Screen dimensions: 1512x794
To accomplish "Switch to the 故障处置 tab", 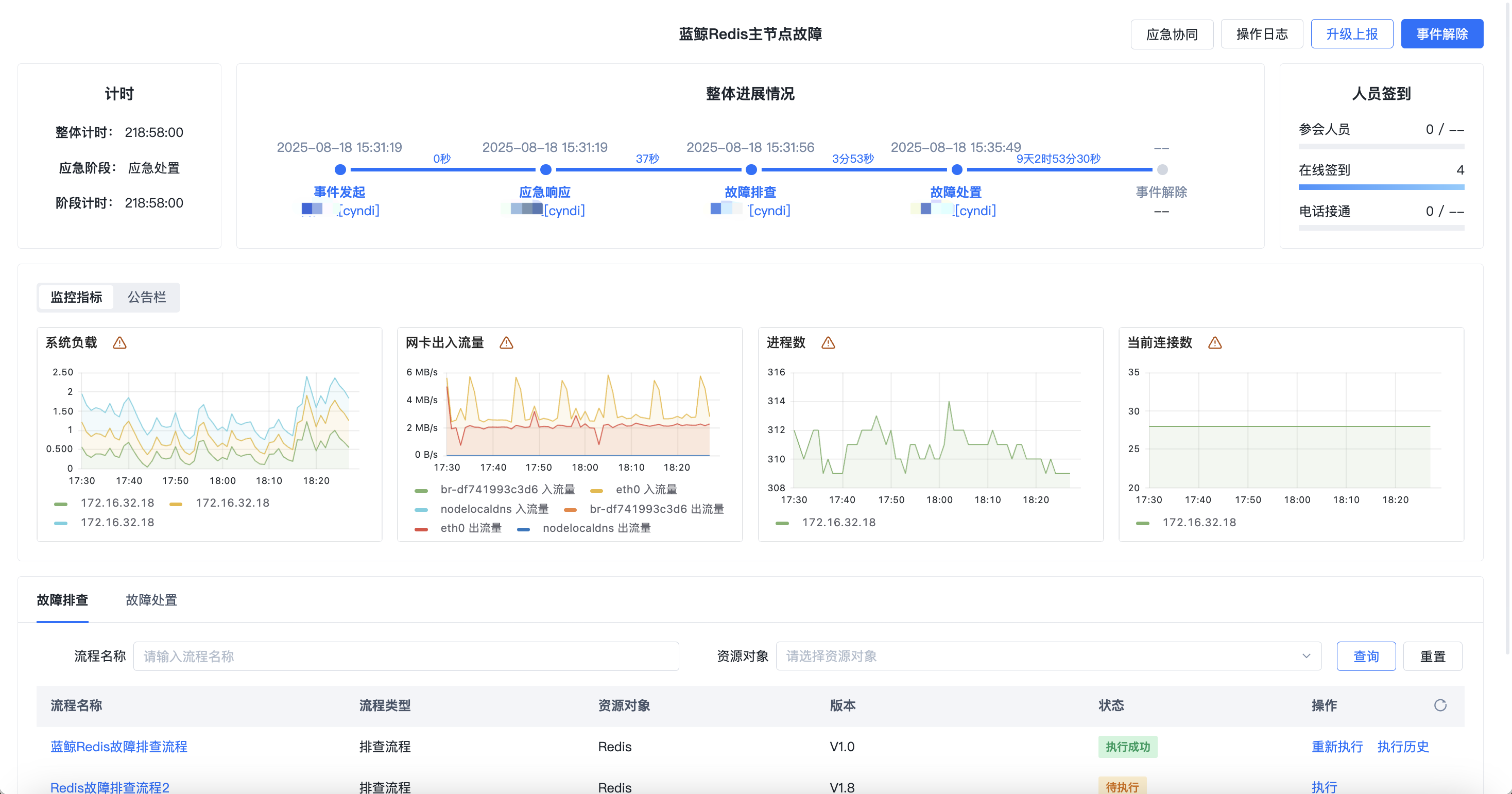I will coord(151,600).
